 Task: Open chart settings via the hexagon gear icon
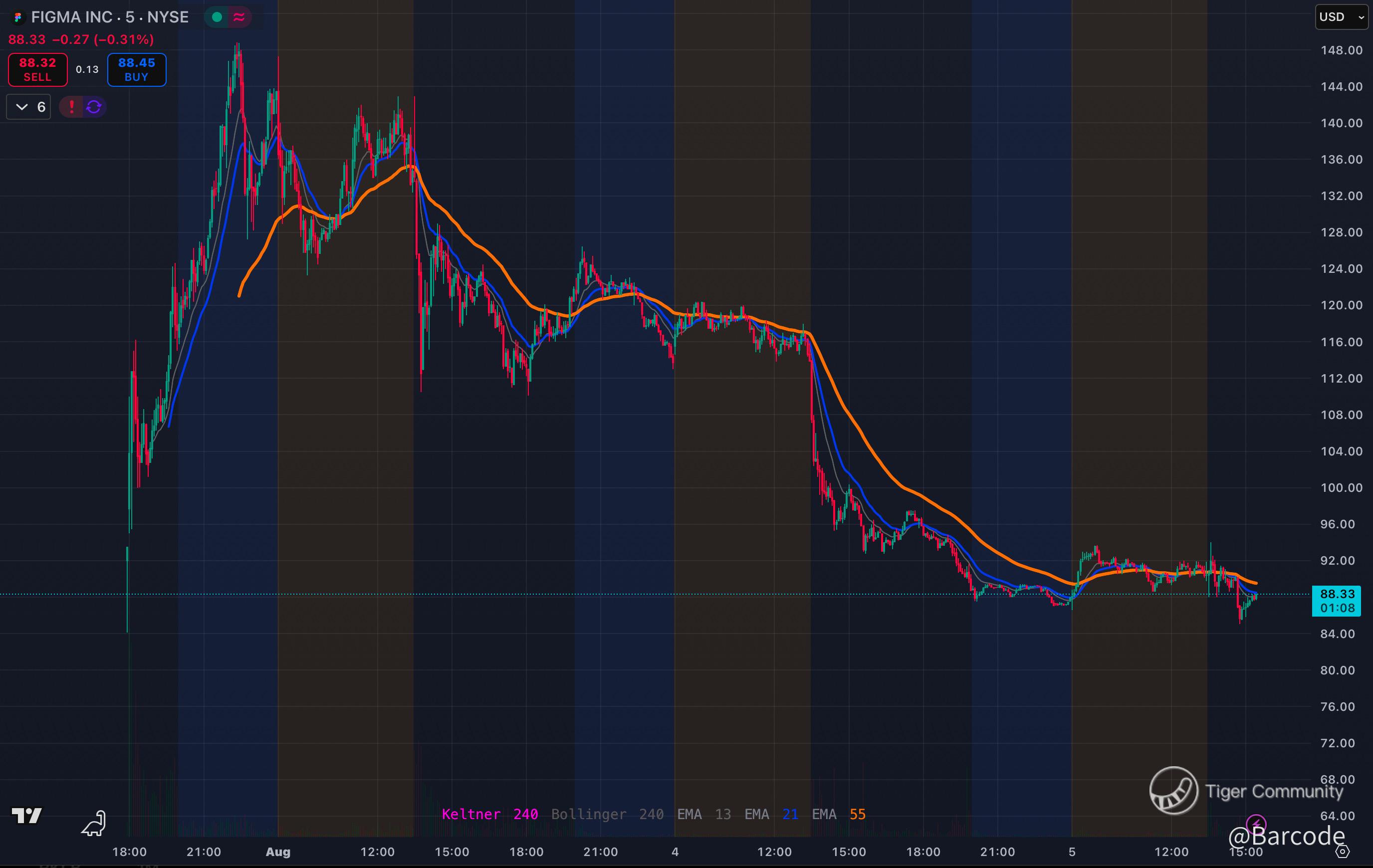[1343, 852]
